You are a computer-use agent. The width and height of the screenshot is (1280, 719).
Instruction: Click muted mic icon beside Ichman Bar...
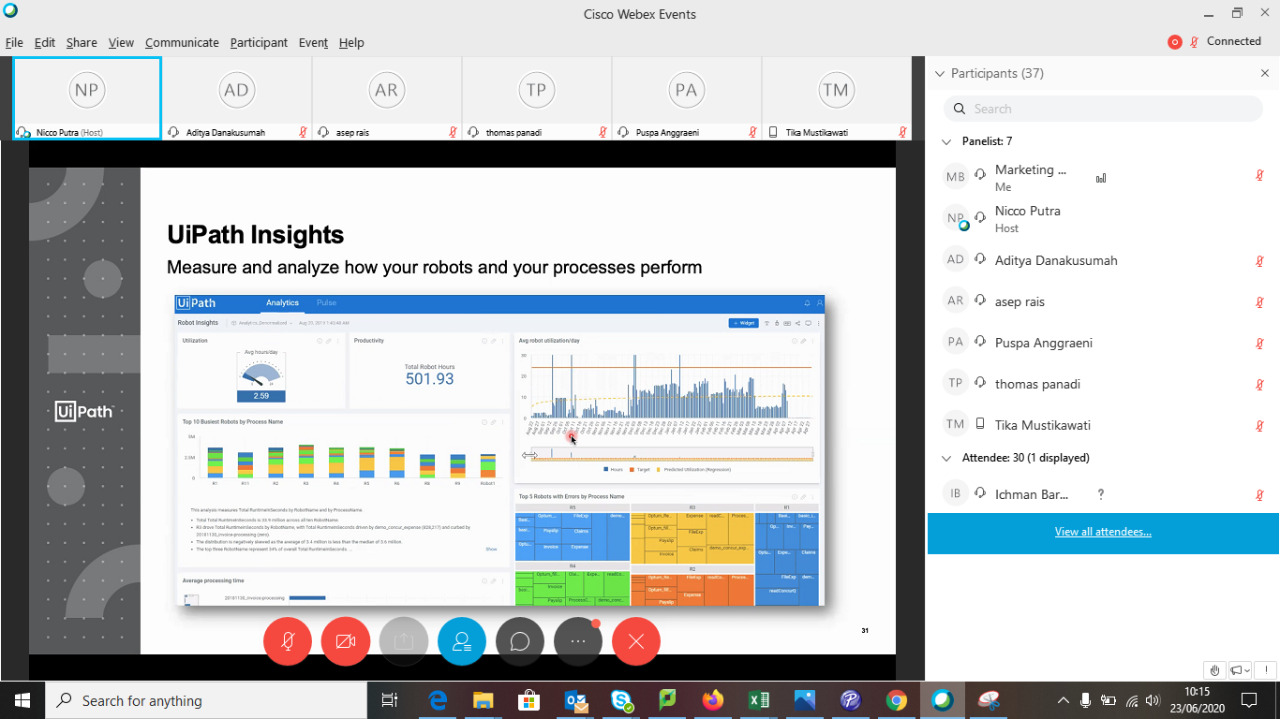click(1260, 495)
